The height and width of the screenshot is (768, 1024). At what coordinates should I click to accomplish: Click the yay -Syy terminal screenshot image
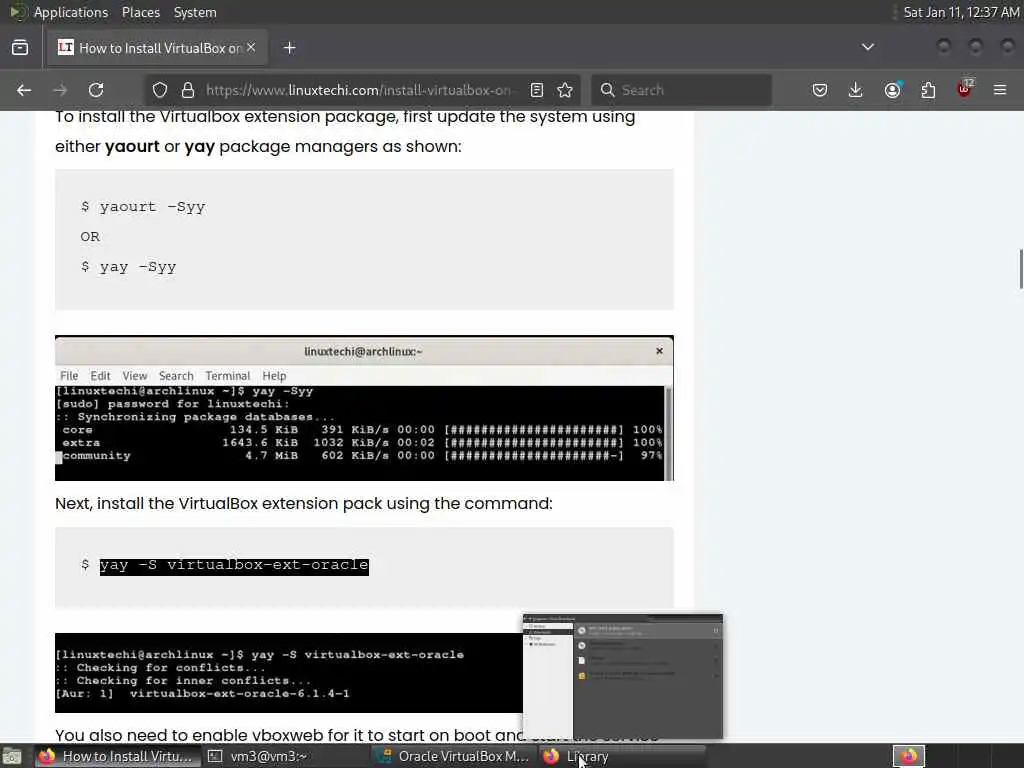click(364, 408)
